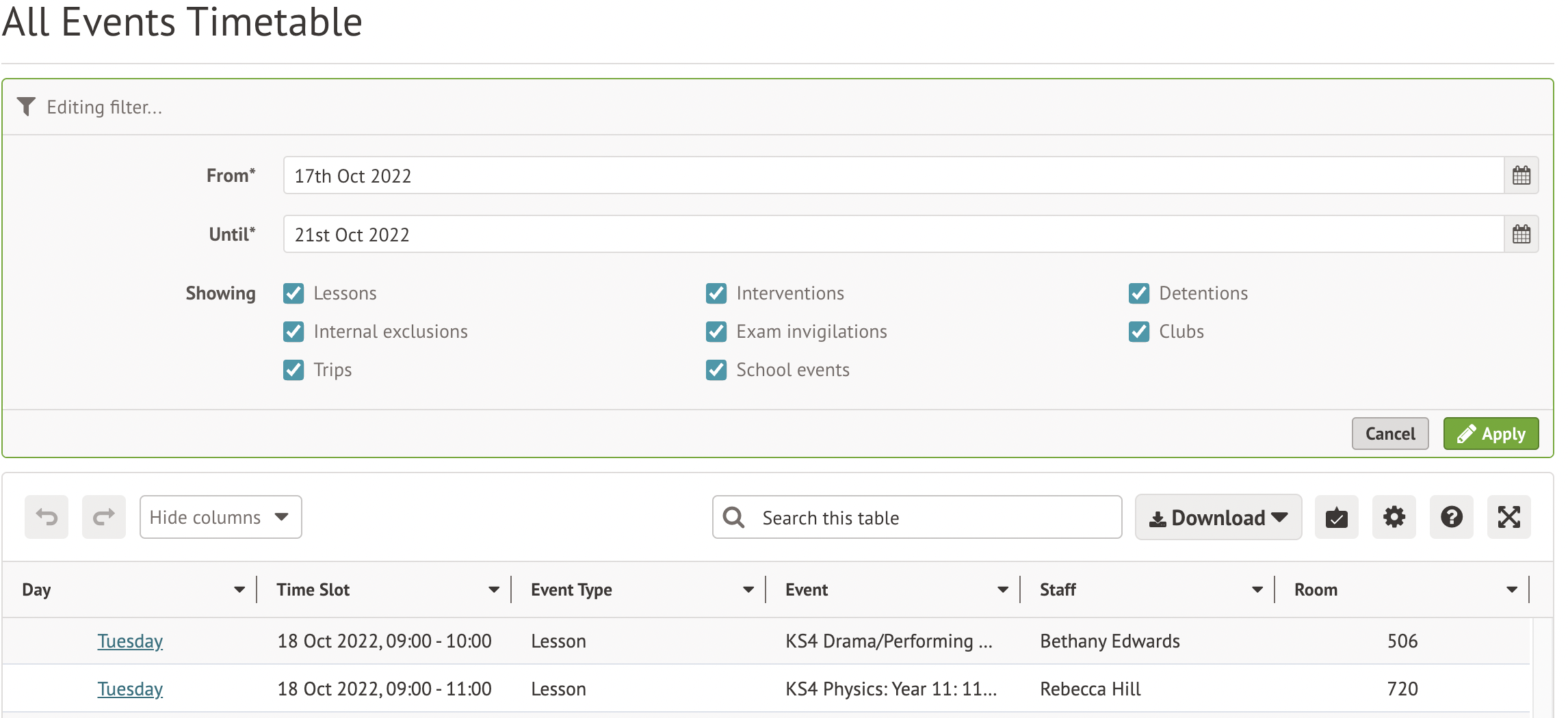
Task: Toggle the Detentions checkbox
Action: click(x=1139, y=293)
